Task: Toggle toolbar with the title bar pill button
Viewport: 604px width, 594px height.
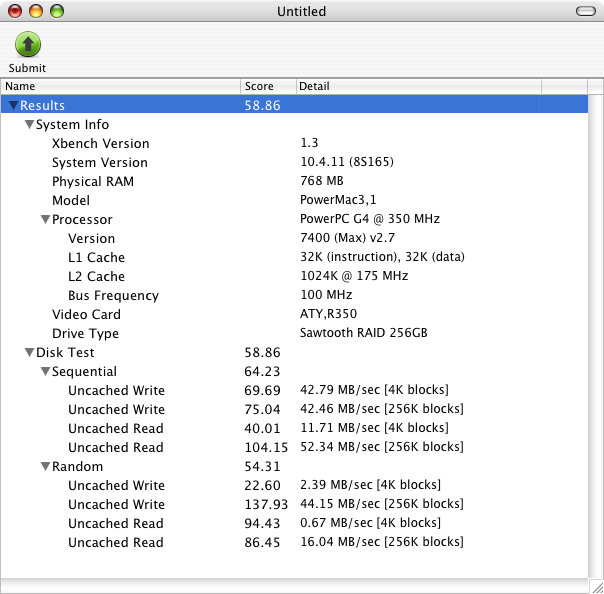Action: click(586, 11)
